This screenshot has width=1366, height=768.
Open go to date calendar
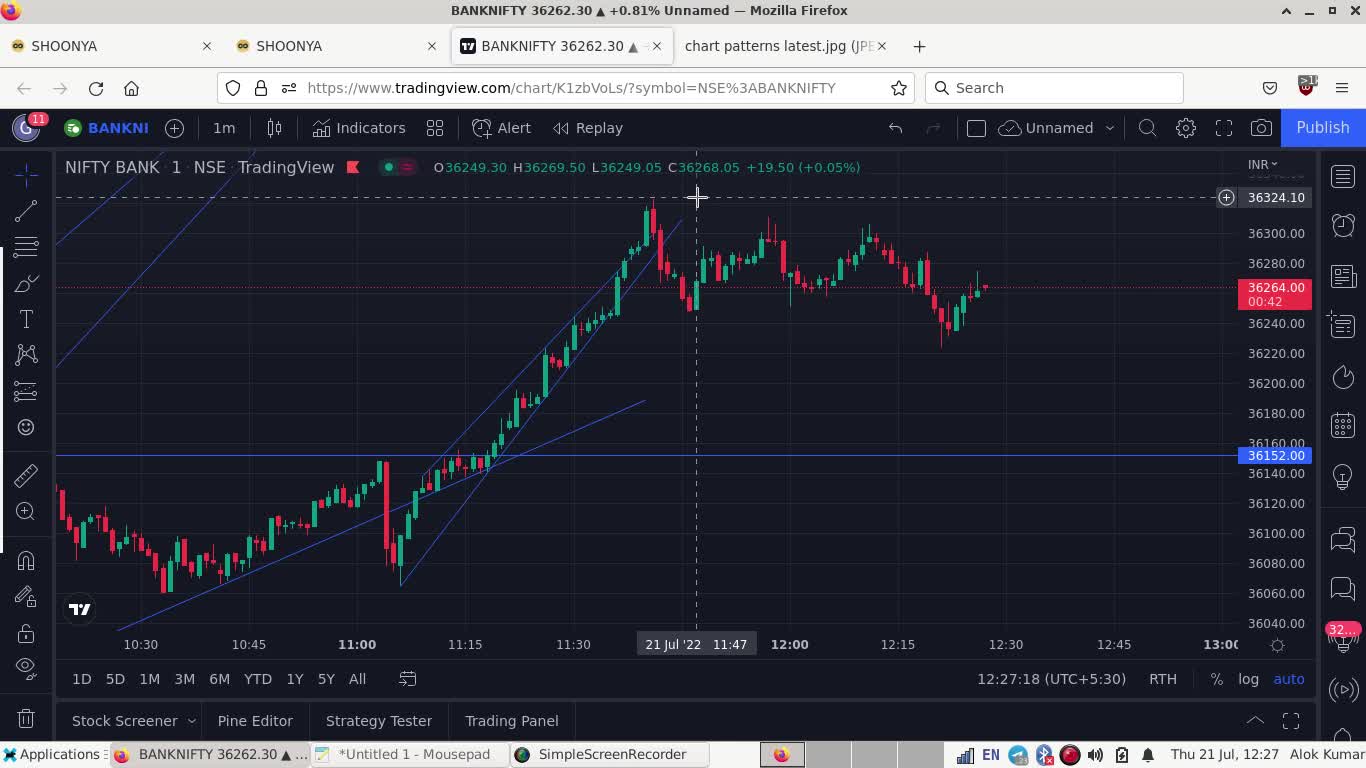408,679
